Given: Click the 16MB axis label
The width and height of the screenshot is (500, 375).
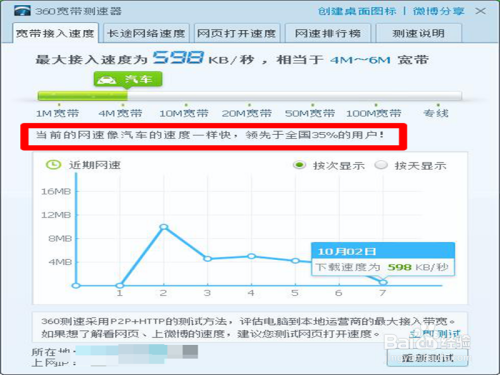Looking at the screenshot, I should coord(56,192).
